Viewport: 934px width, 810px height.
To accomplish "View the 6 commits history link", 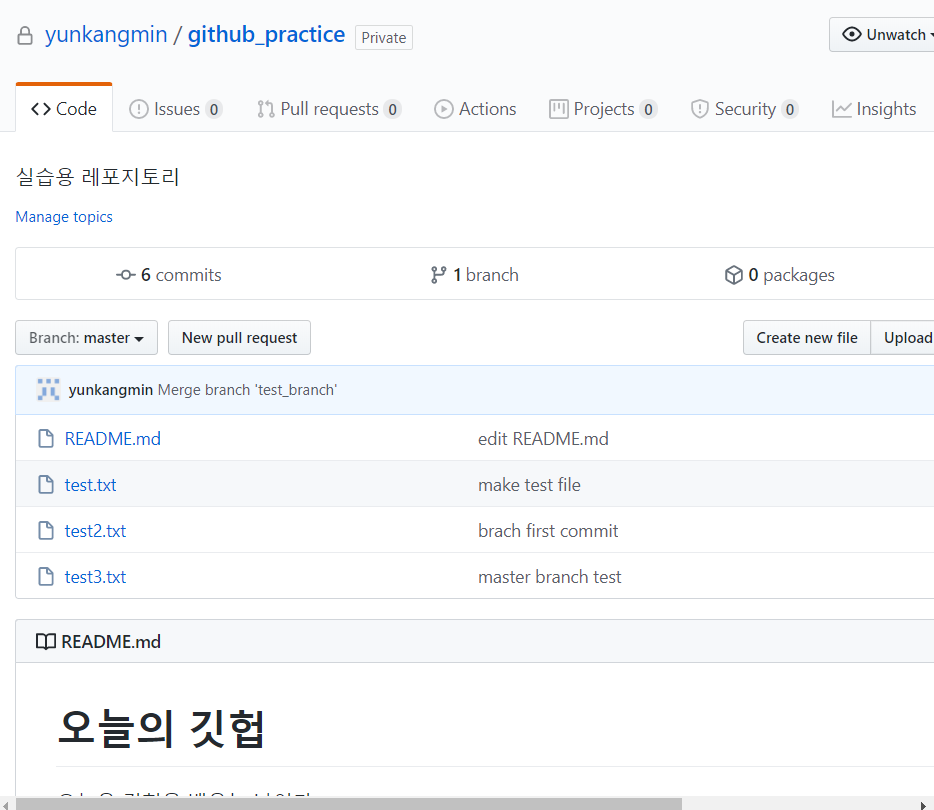I will 169,275.
